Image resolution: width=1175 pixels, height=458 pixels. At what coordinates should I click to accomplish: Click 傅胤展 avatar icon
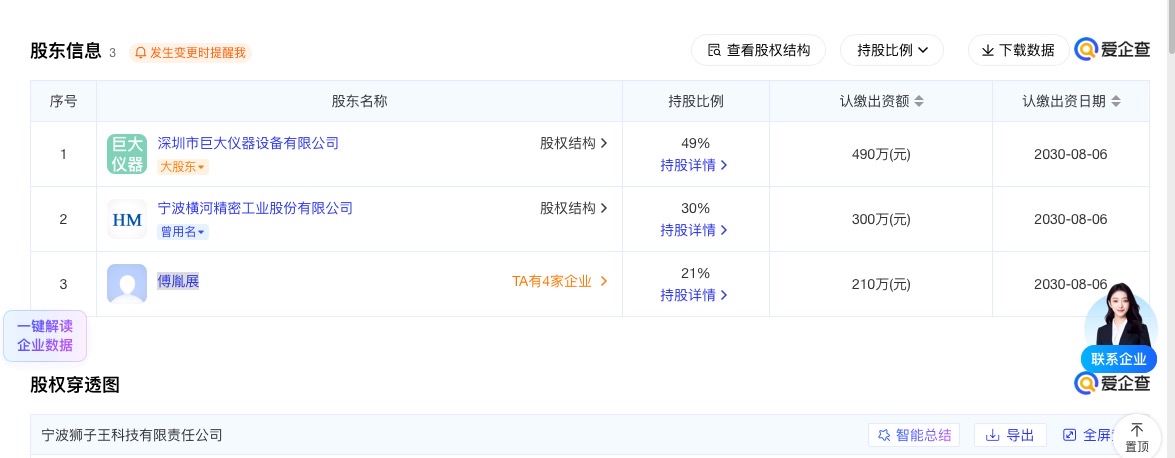point(127,283)
